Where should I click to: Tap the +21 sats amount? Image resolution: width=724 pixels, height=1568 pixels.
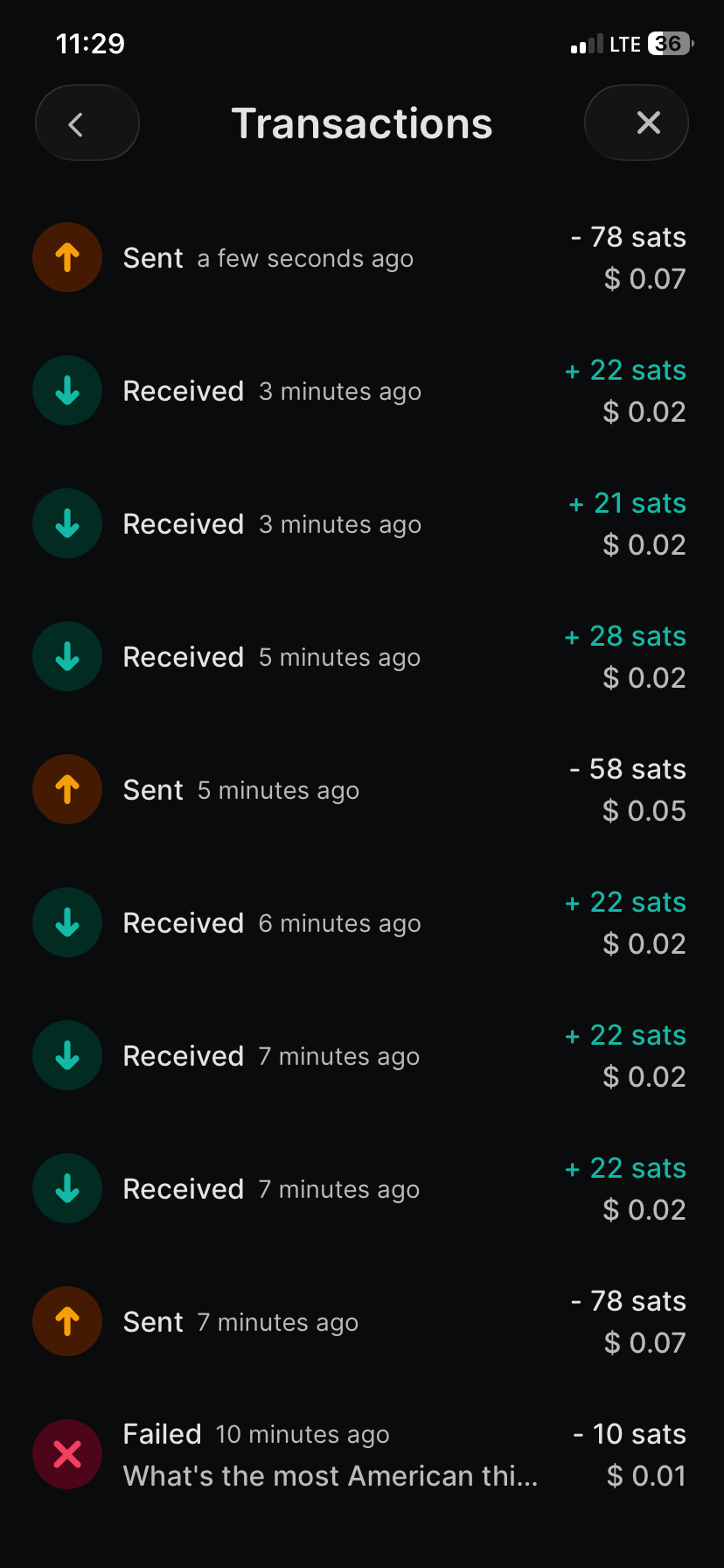point(628,504)
